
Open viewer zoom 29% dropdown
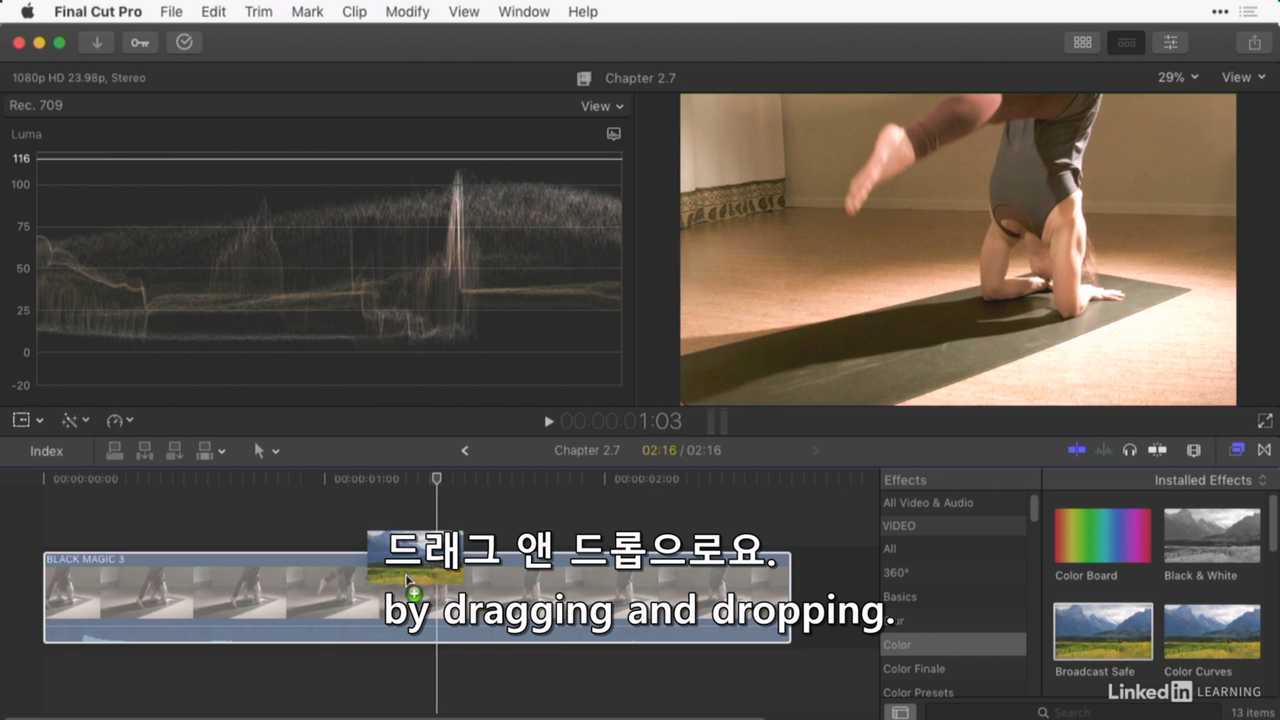(1178, 77)
